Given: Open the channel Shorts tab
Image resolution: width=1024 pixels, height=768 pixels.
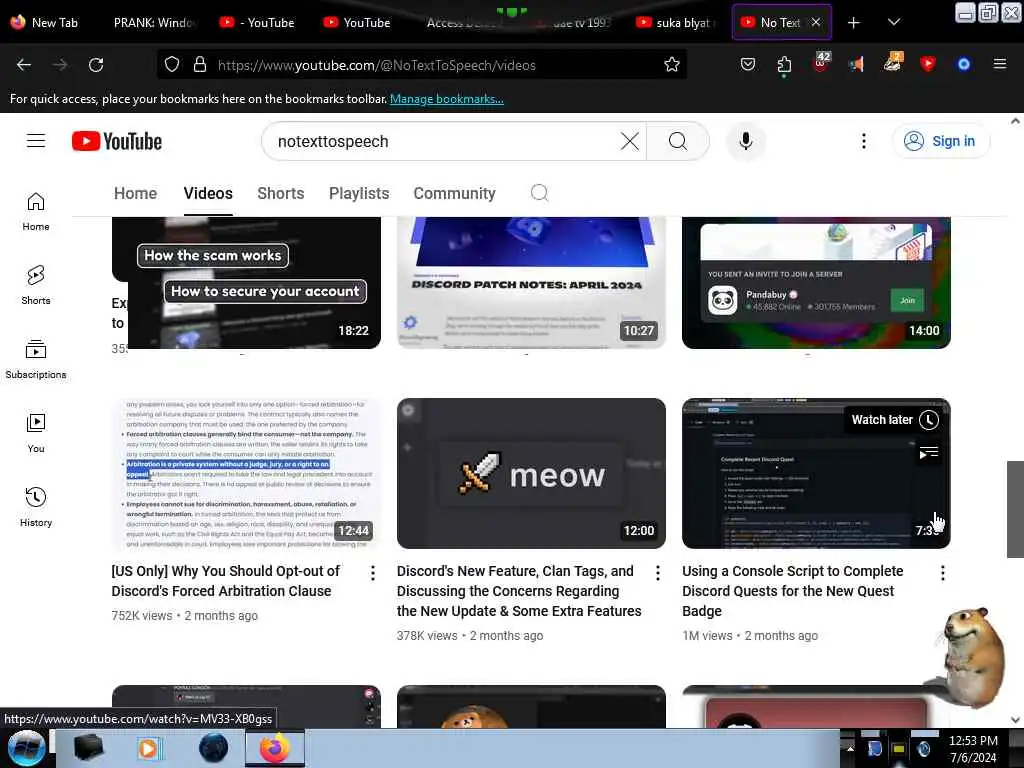Looking at the screenshot, I should pos(281,193).
